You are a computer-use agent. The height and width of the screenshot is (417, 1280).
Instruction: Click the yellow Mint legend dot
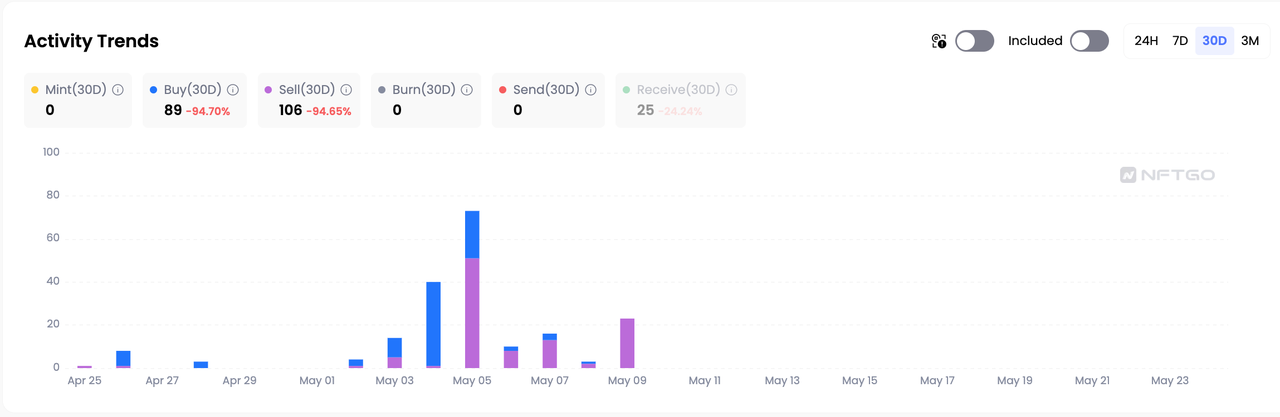35,90
